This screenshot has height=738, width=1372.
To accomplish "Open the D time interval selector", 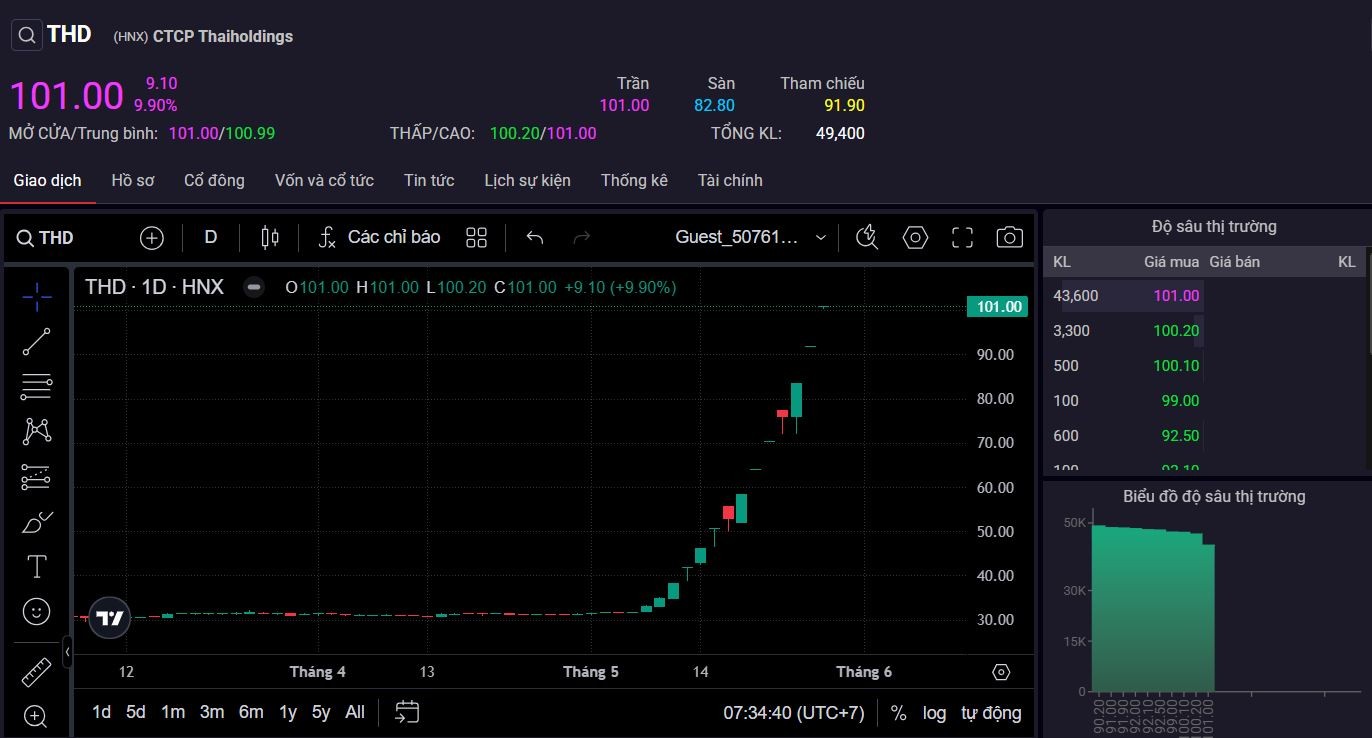I will [x=211, y=238].
